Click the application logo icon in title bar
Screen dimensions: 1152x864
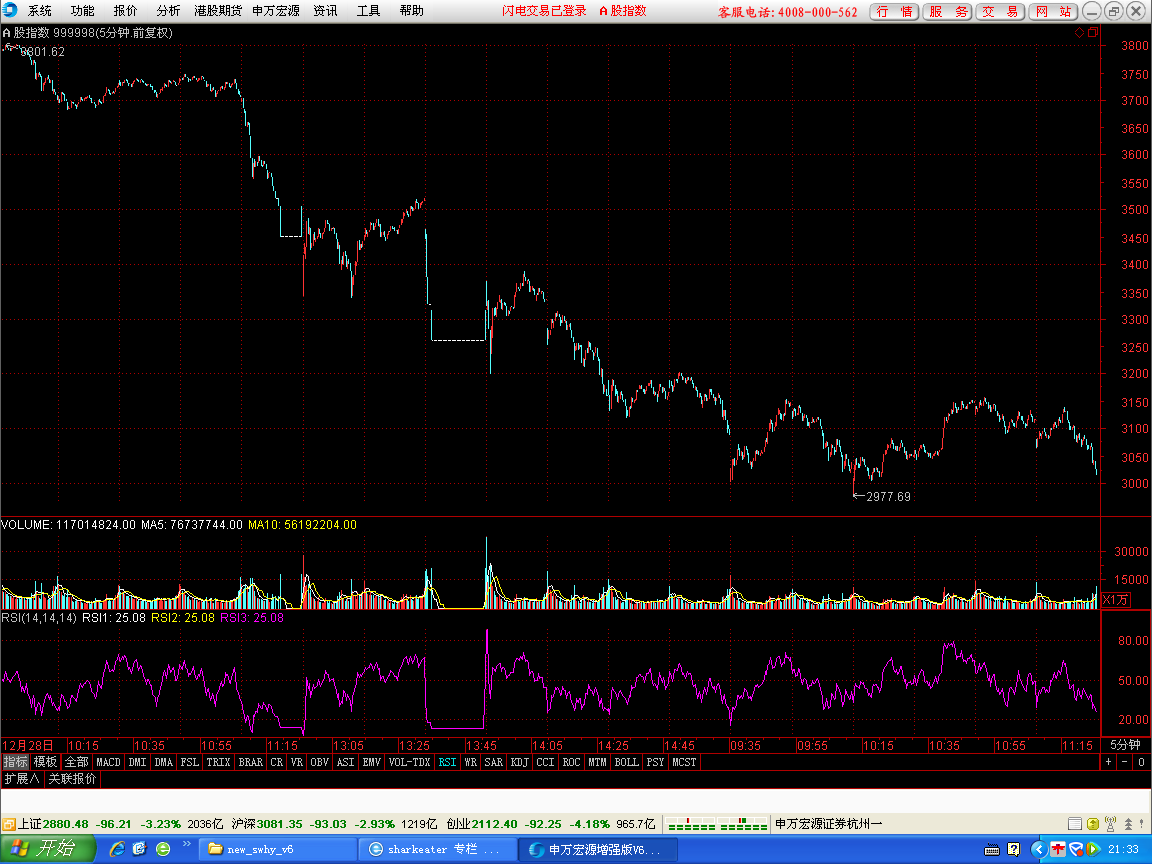(10, 10)
